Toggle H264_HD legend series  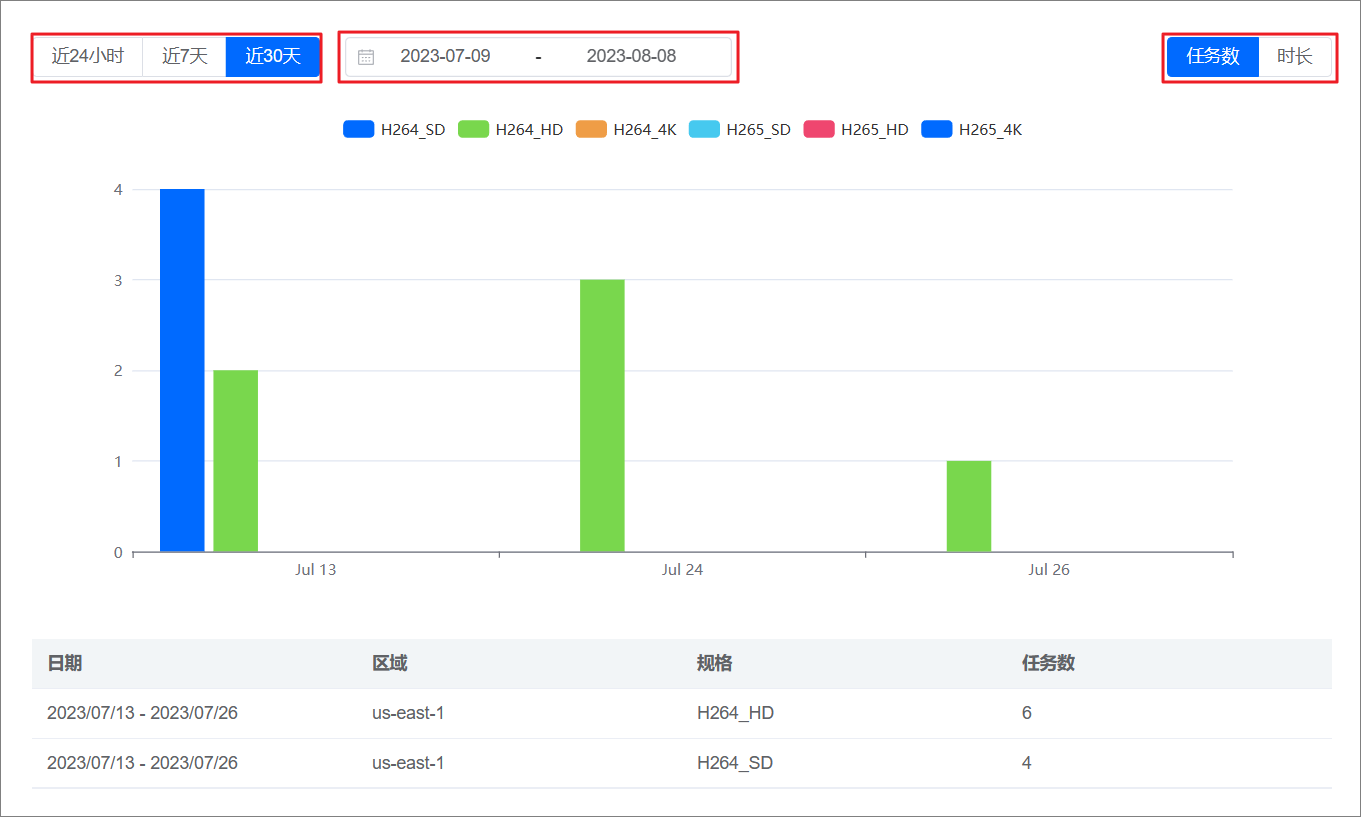click(x=510, y=129)
